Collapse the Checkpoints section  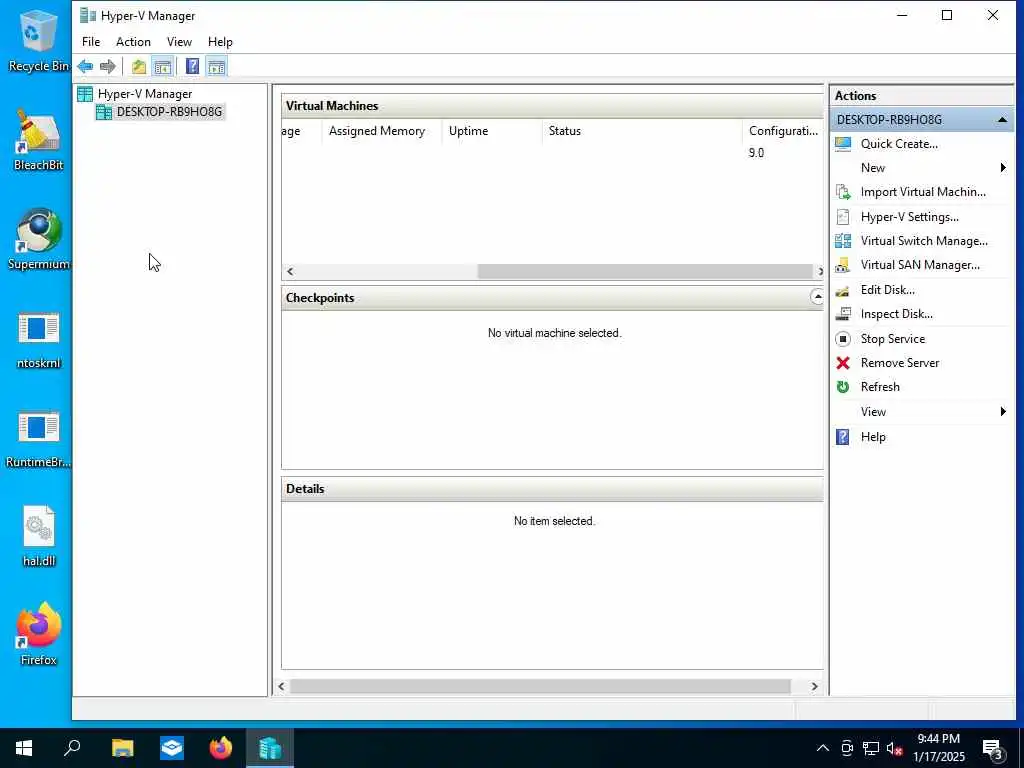pos(816,297)
